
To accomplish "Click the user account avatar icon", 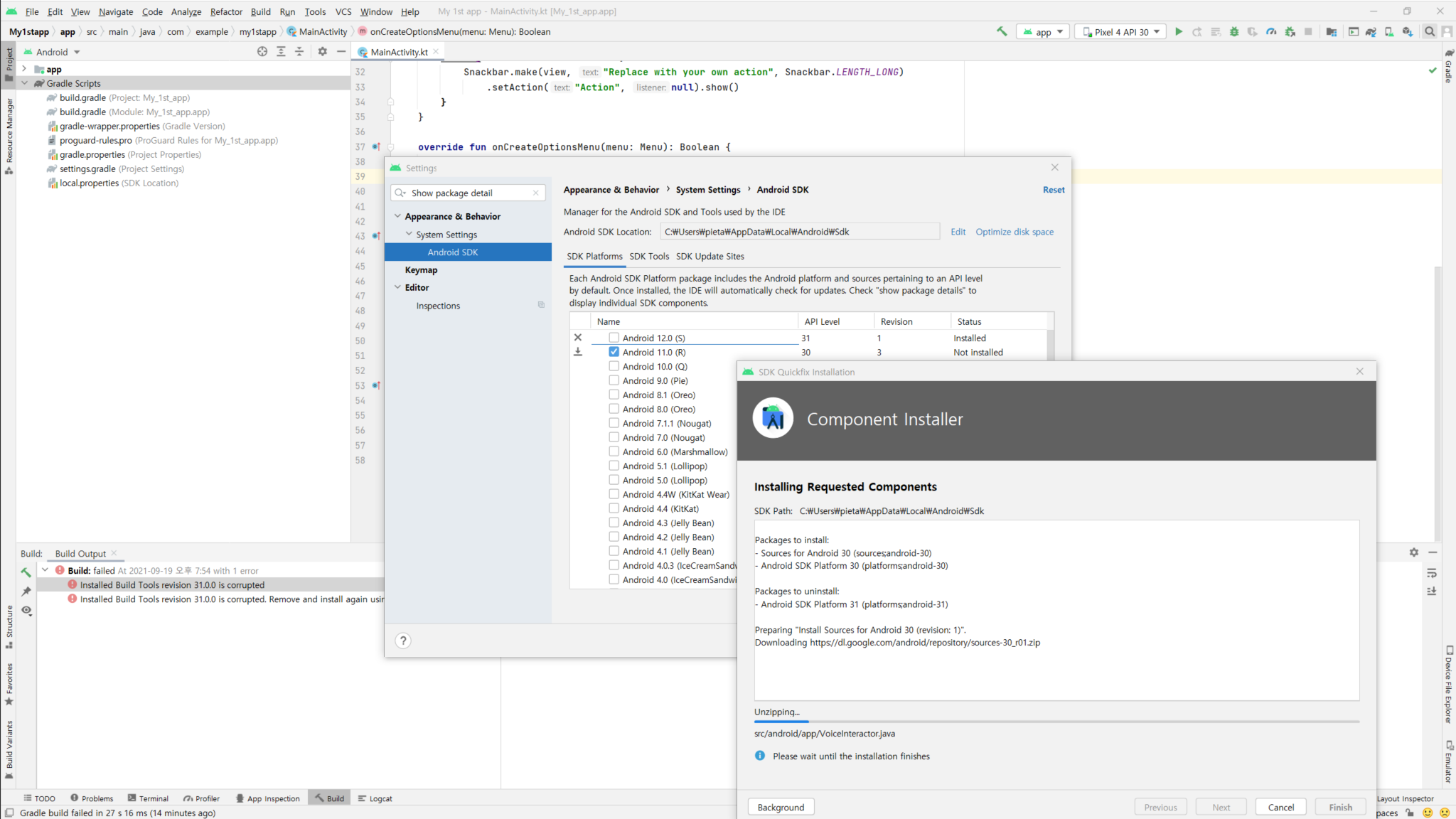I will click(x=1447, y=31).
